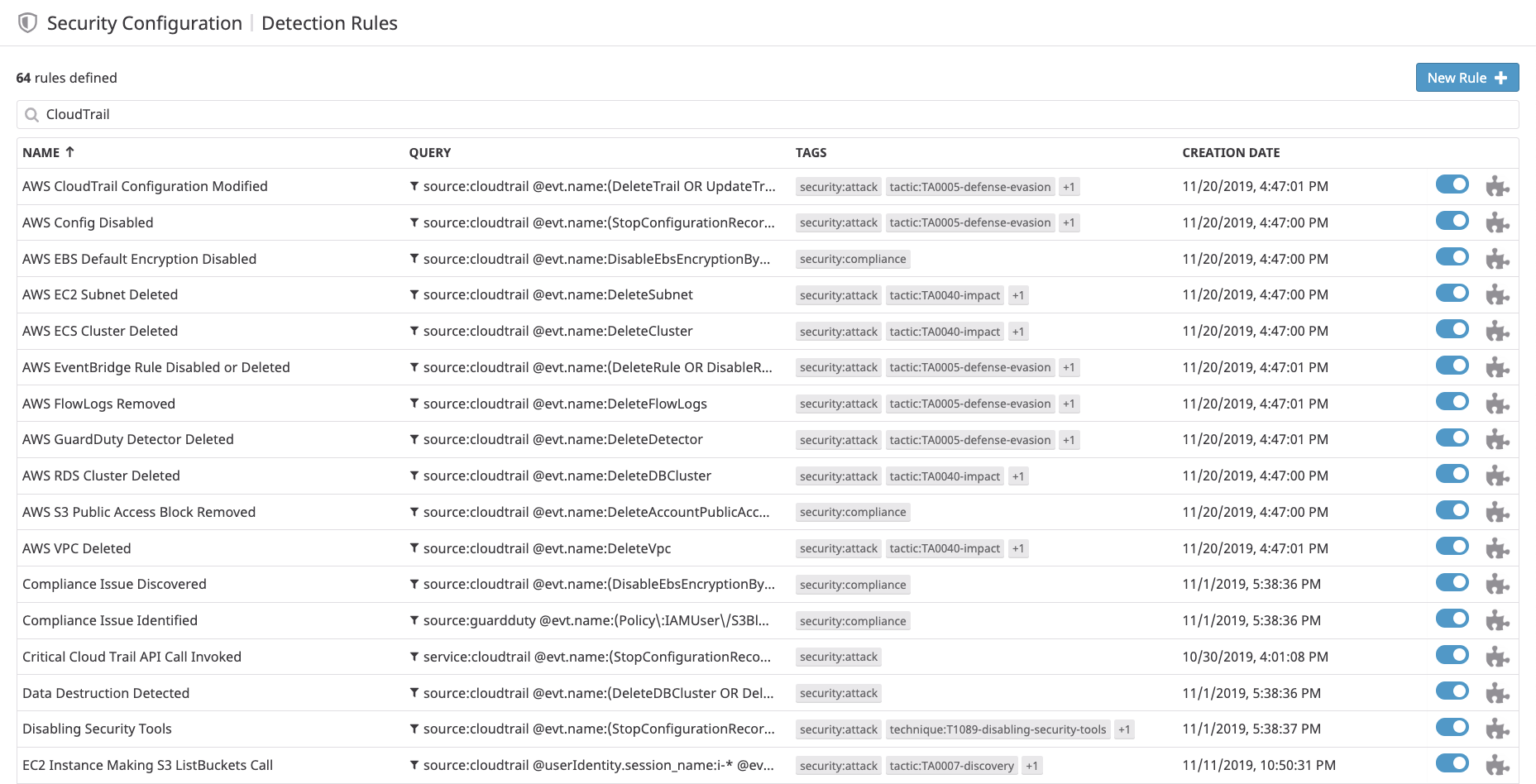Focus the CloudTrail search field
Screen dimensions: 1536x784
pos(768,115)
